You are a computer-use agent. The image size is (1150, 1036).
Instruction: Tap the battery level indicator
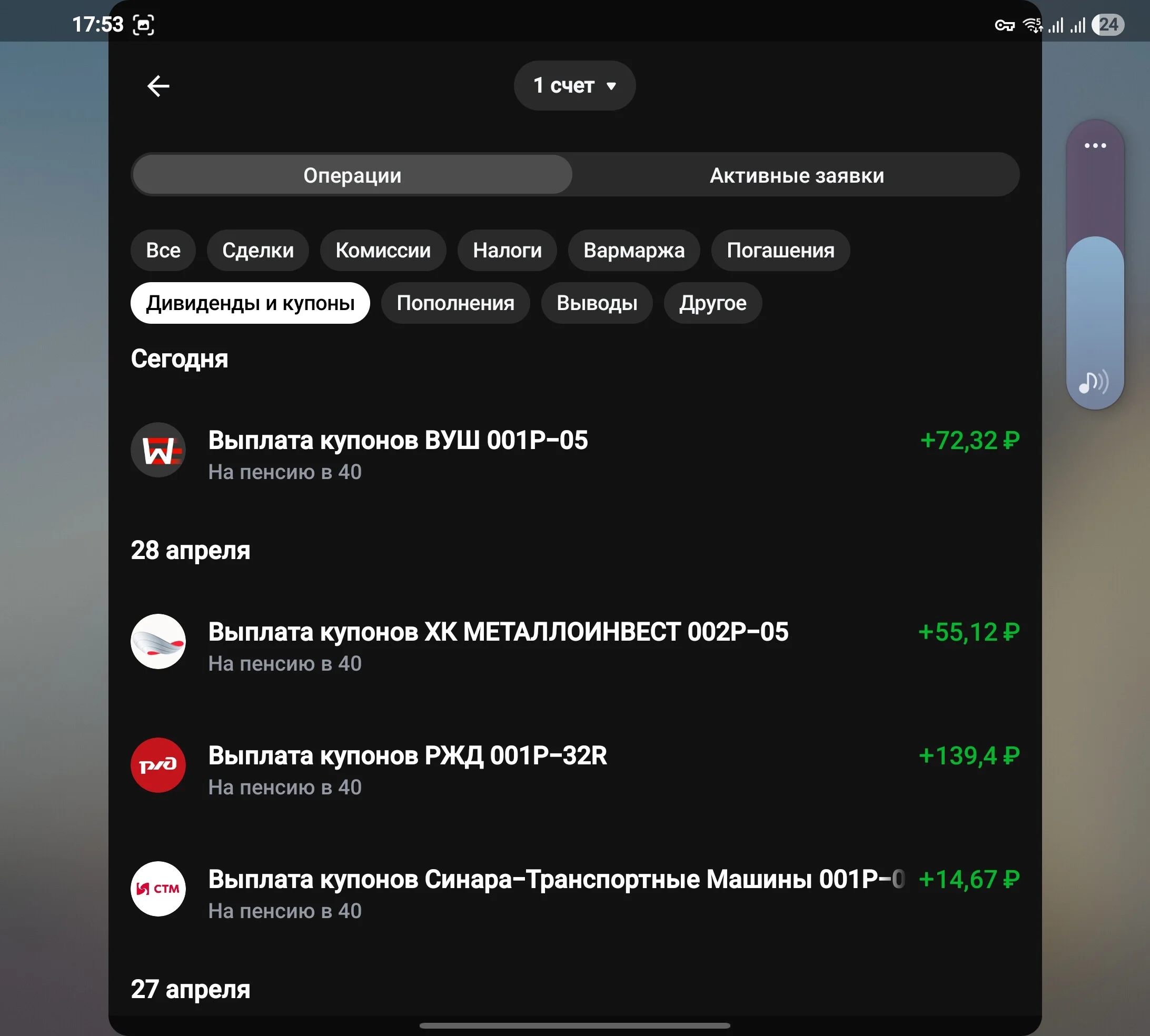tap(1108, 24)
